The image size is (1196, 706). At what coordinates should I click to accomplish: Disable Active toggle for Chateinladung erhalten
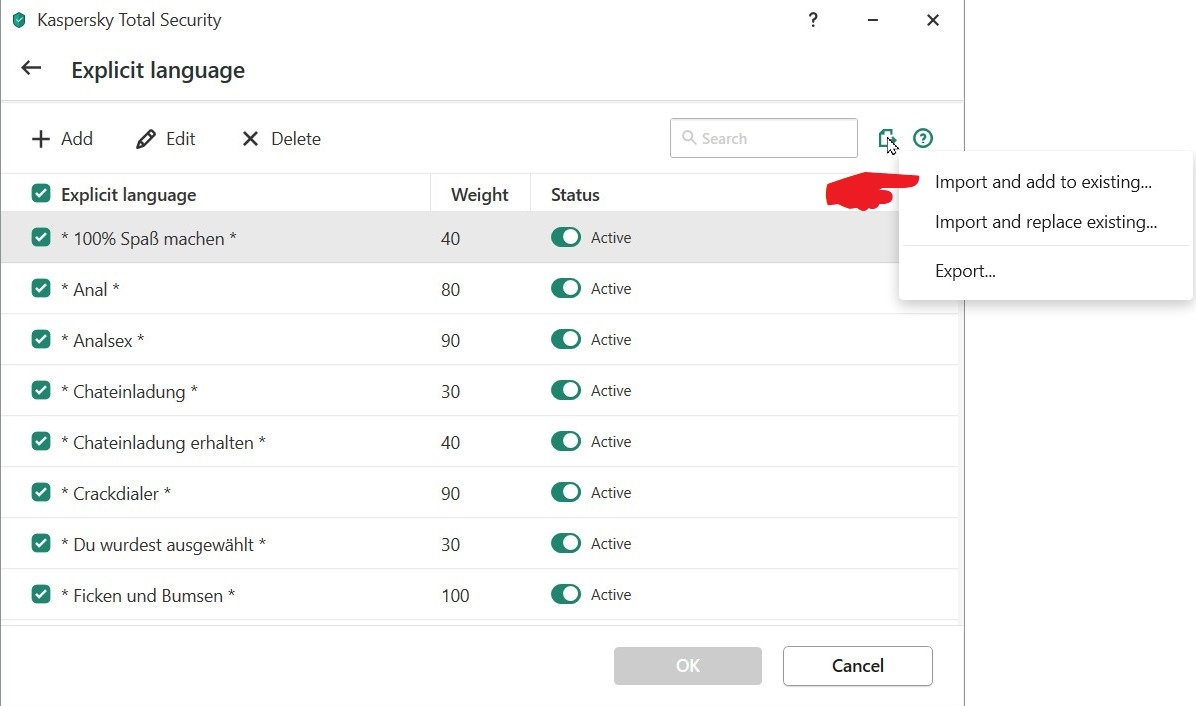(566, 441)
